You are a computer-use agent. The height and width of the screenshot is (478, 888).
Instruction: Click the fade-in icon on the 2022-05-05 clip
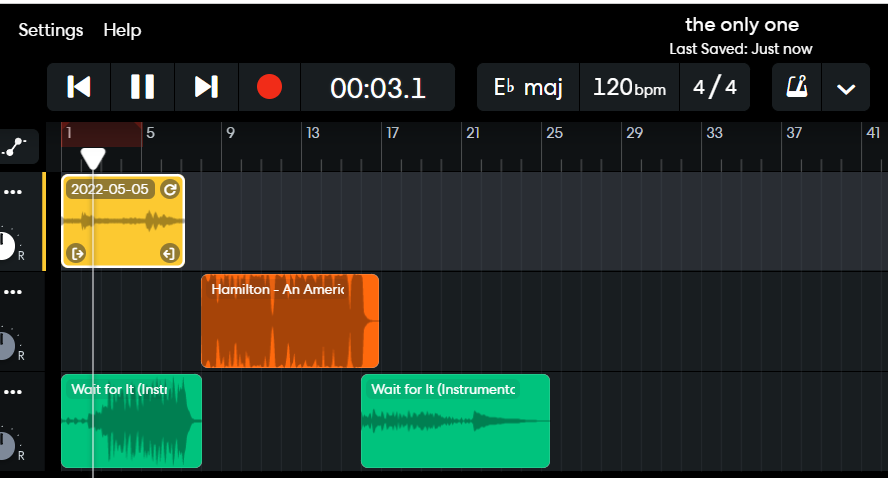click(x=77, y=253)
